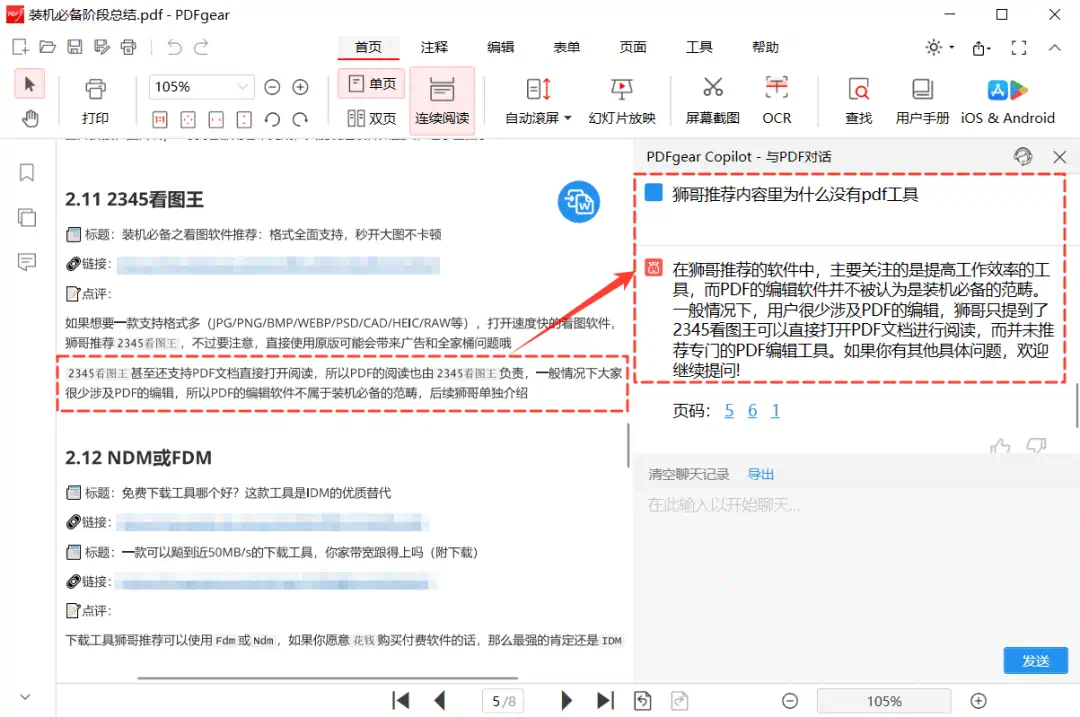Click 导出 export link
The image size is (1080, 717).
[760, 474]
